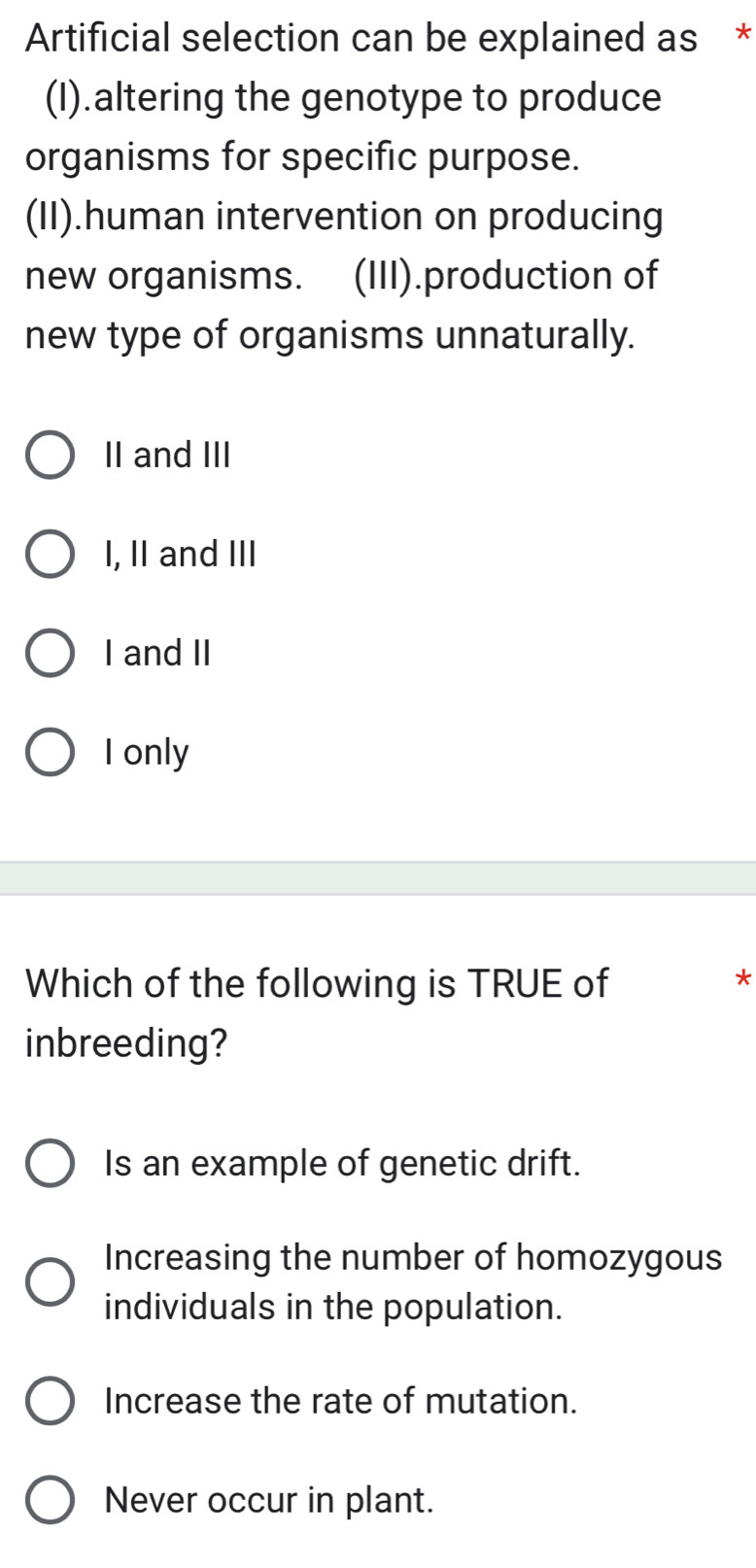Select radio beside 'Is an example of genetic drift'
Viewport: 756px width, 1568px height.
50,1164
